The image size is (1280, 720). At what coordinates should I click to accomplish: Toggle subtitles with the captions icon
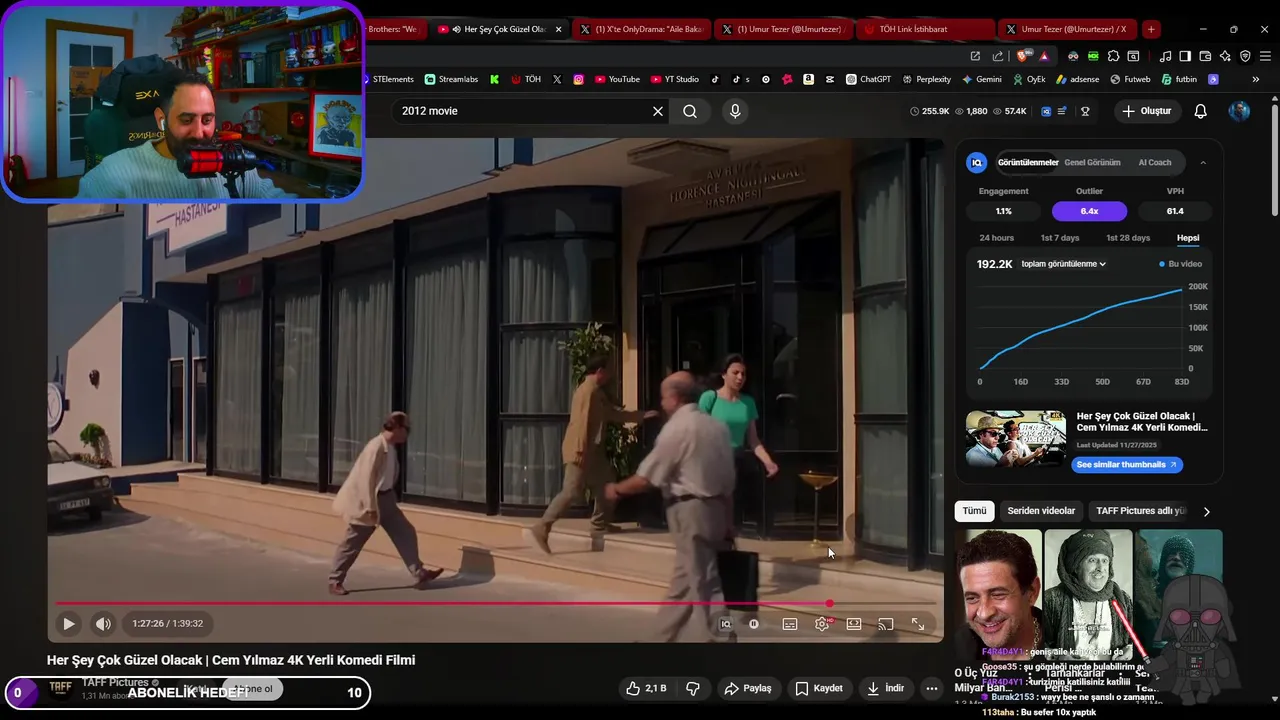(790, 624)
